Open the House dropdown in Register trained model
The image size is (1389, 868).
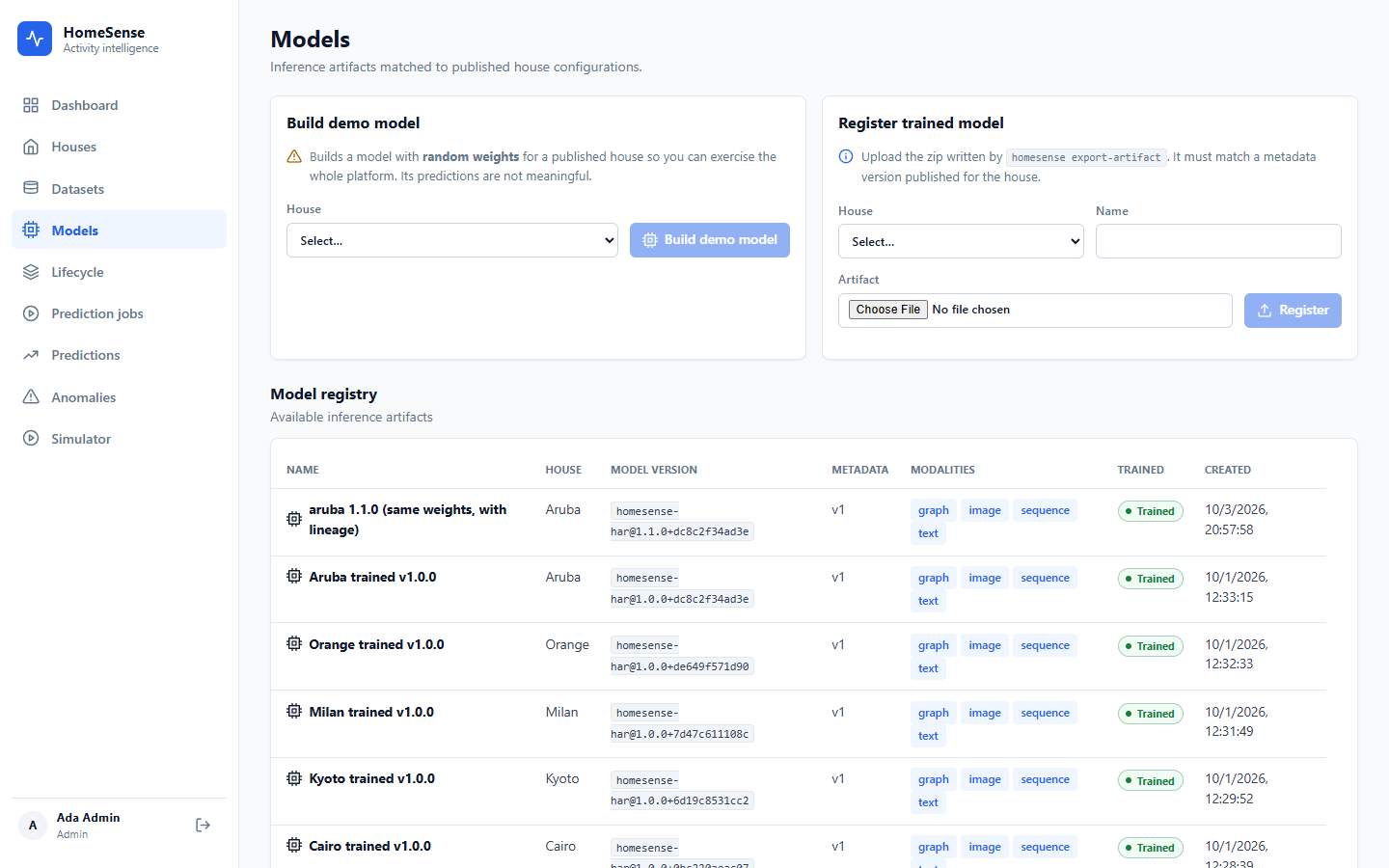(961, 241)
